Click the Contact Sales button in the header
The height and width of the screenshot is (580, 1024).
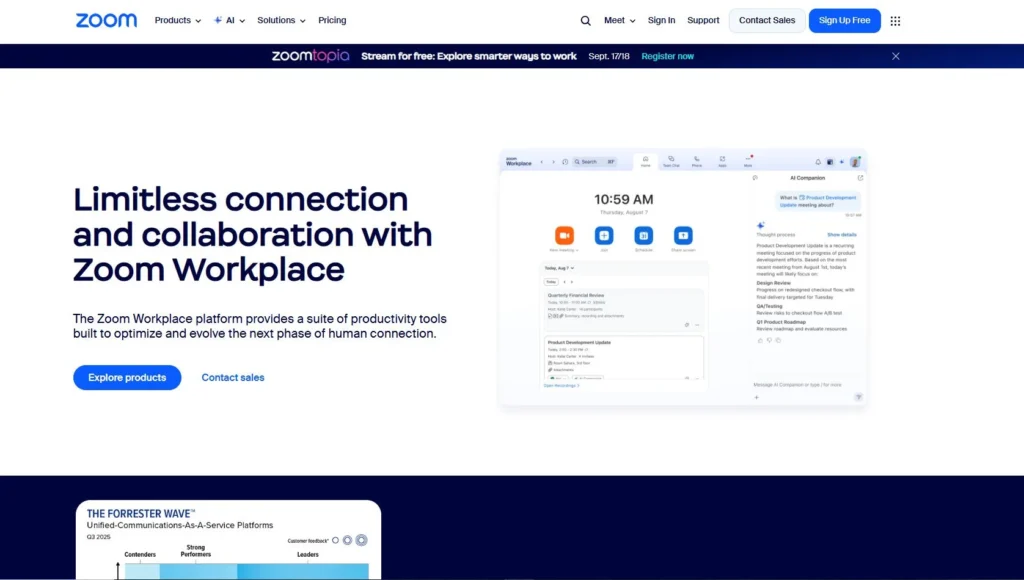[767, 20]
